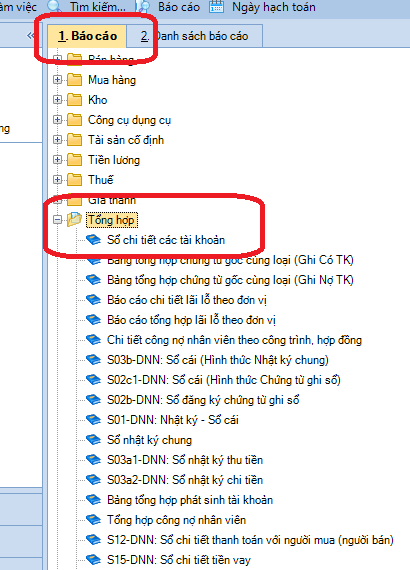The width and height of the screenshot is (410, 570).
Task: Click book icon beside Tổng hợp công nợ nhân viên
Action: click(93, 519)
